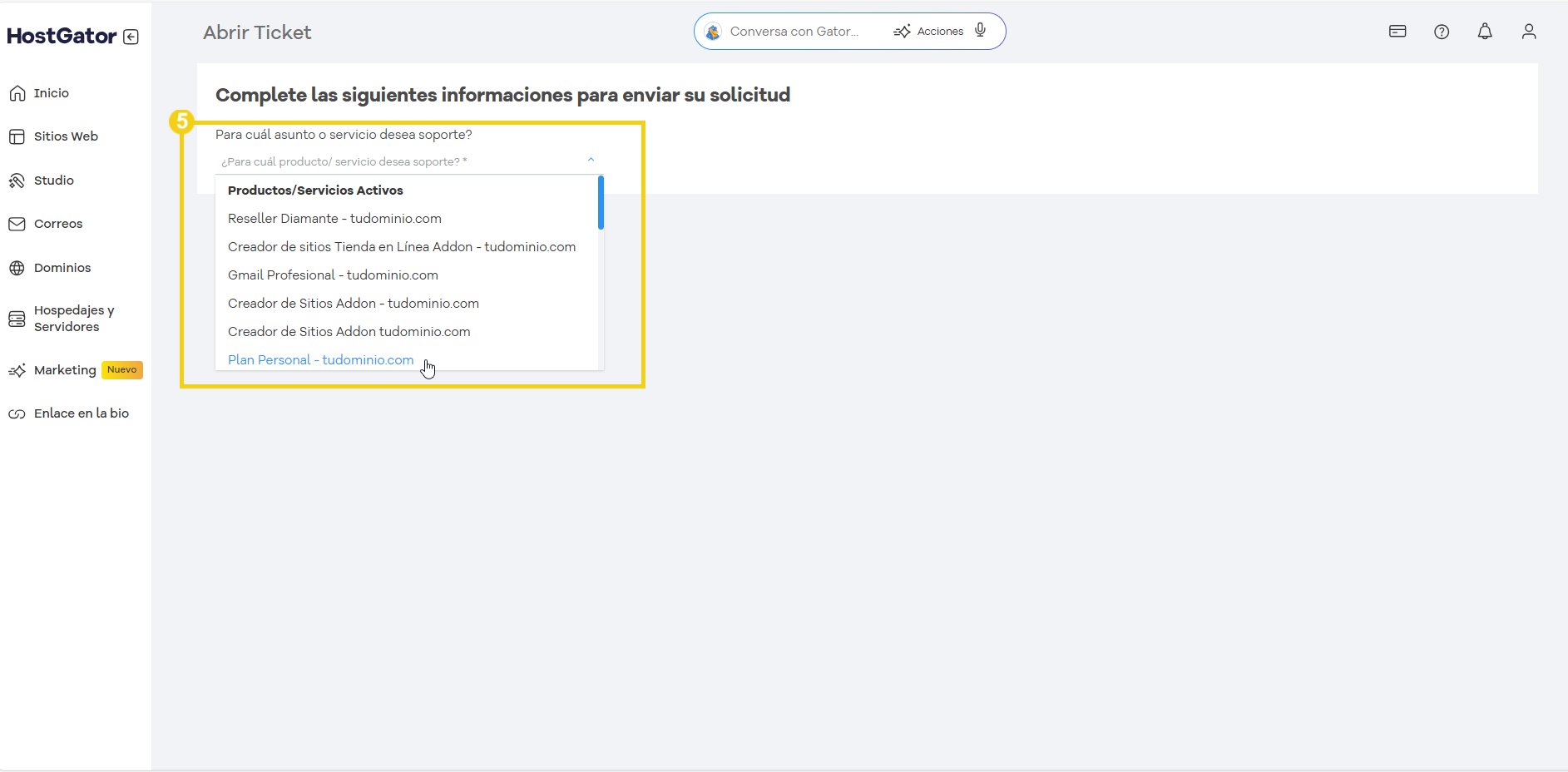Go to Inicio in the sidebar

pos(52,92)
